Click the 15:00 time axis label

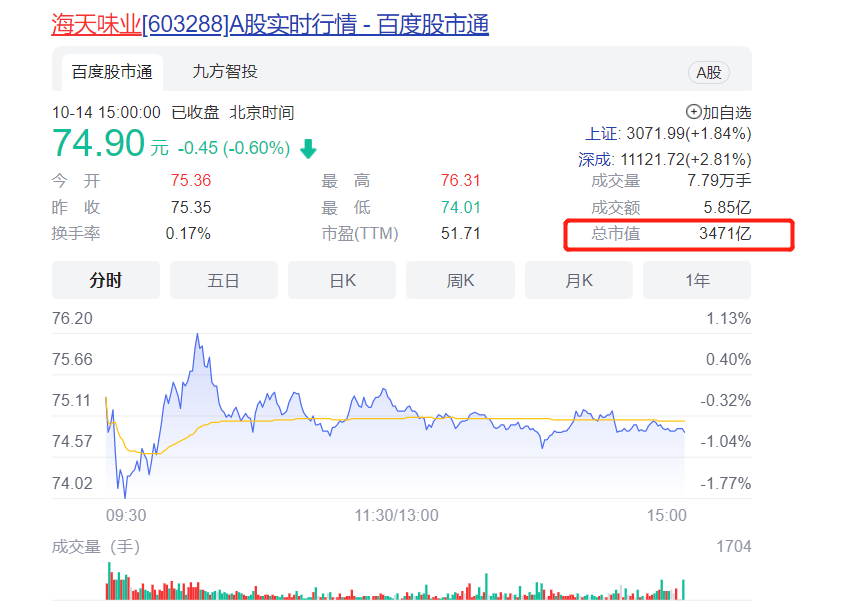point(667,515)
